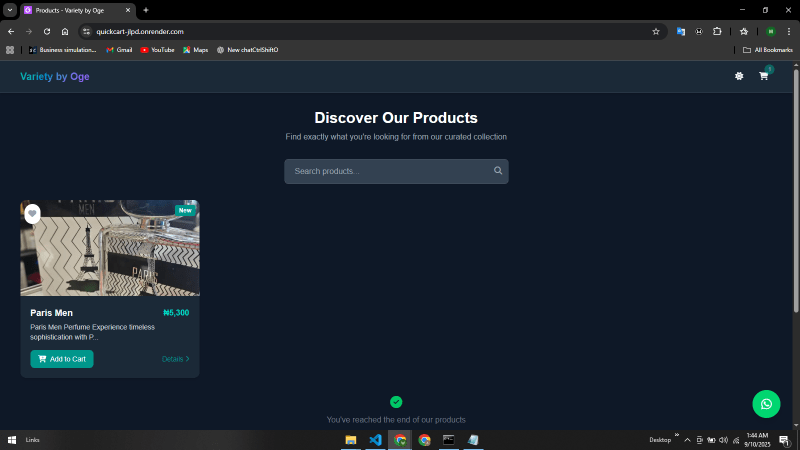Viewport: 800px width, 450px height.
Task: Open Chrome three-dot menu
Action: point(789,32)
